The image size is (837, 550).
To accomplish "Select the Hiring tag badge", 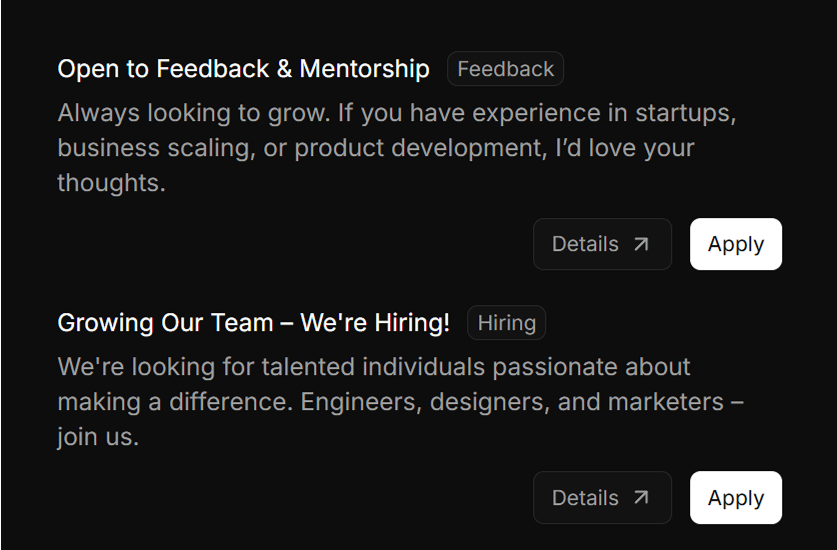I will point(506,323).
